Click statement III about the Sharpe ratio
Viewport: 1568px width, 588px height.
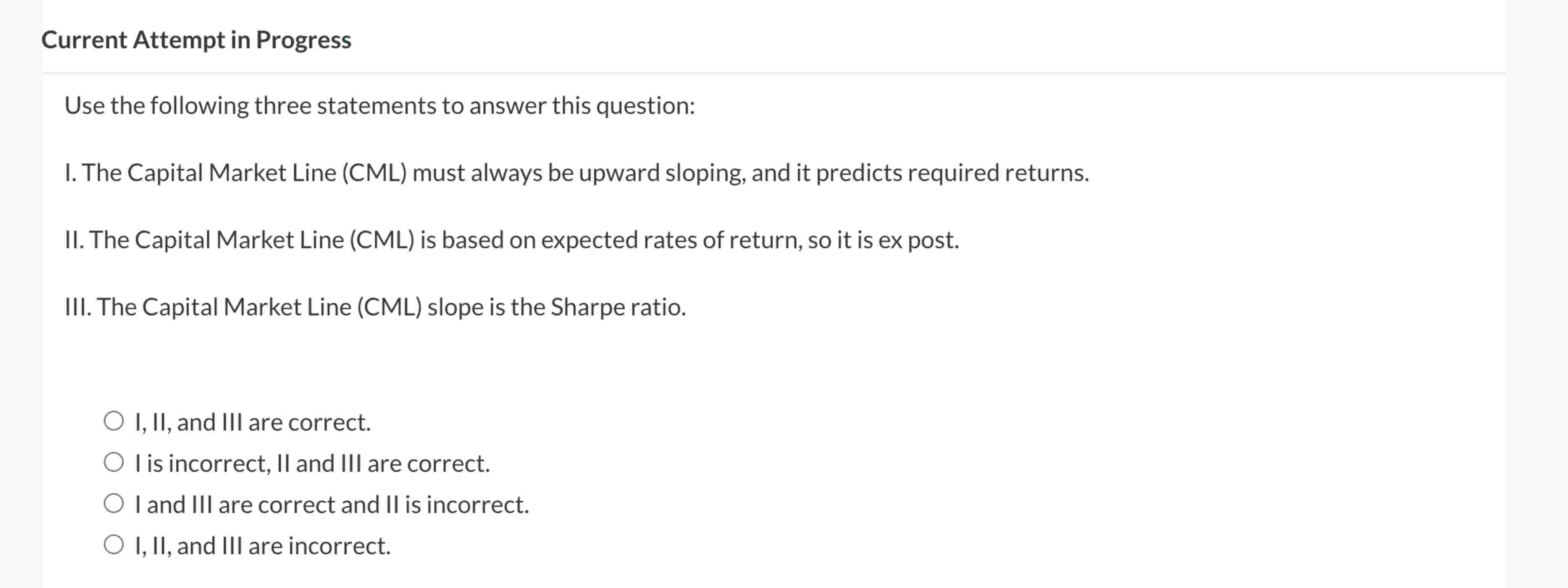coord(376,306)
